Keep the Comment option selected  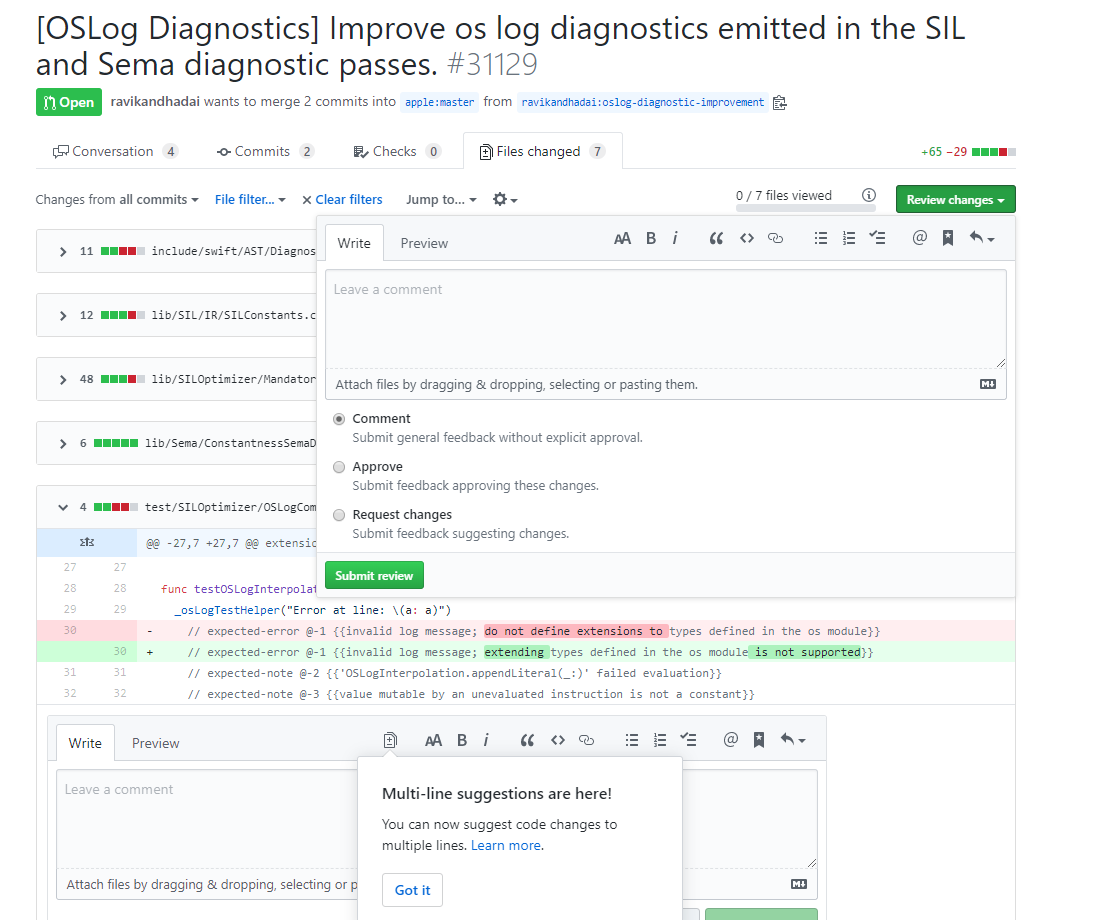point(339,419)
